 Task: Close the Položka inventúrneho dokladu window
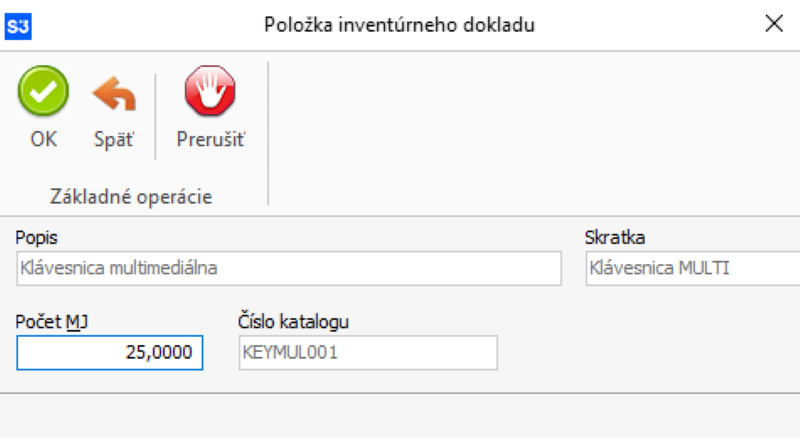coord(773,25)
